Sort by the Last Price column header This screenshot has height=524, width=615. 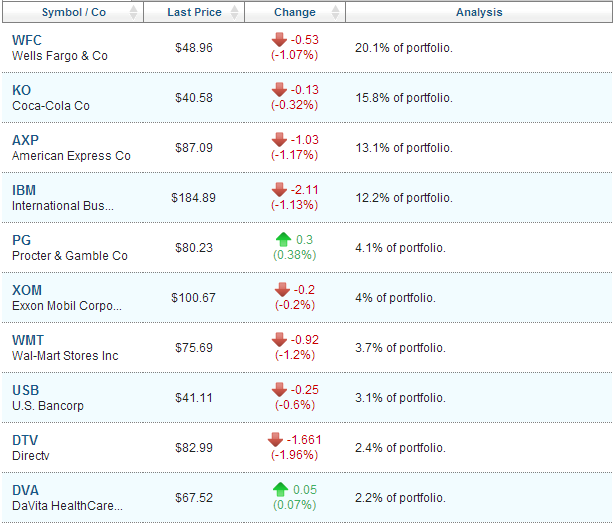pyautogui.click(x=194, y=12)
